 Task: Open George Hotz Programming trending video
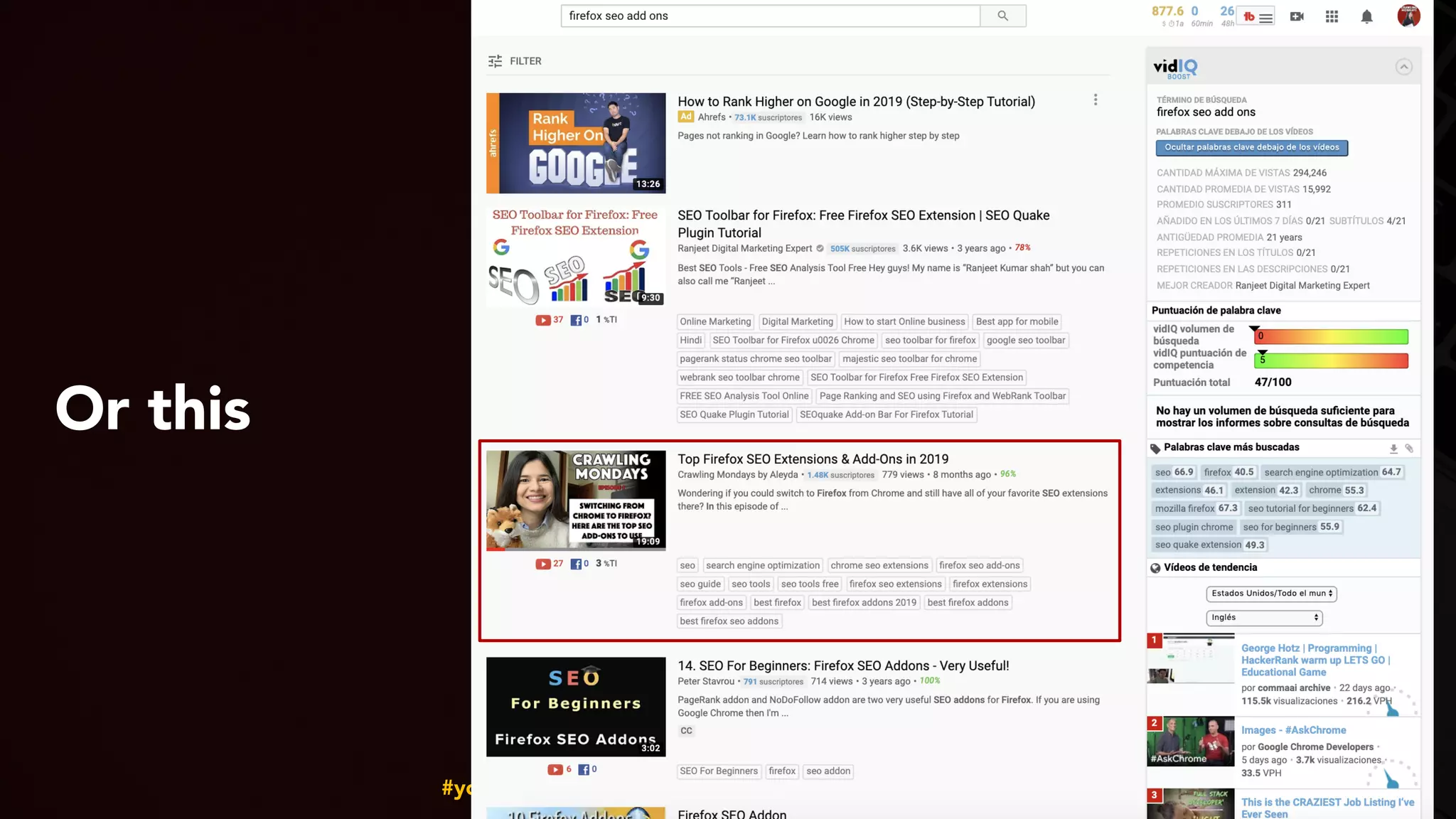(1315, 660)
